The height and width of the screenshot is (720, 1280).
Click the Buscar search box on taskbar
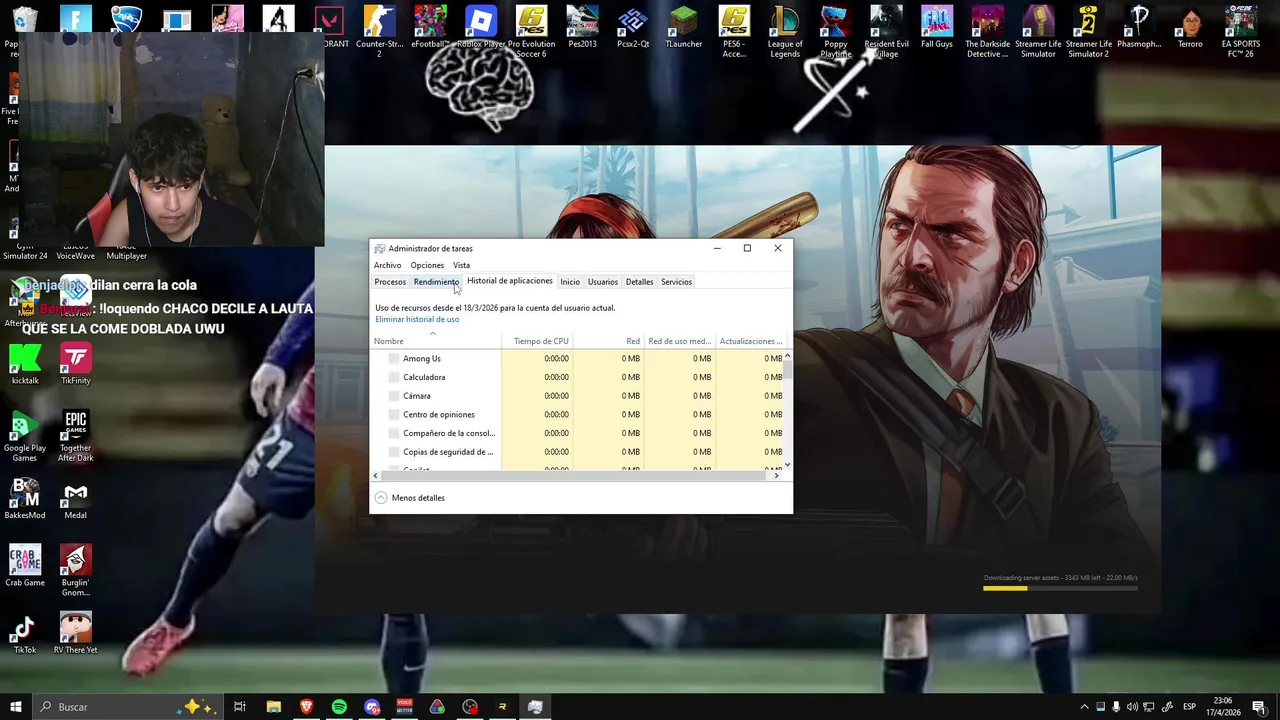tap(127, 707)
